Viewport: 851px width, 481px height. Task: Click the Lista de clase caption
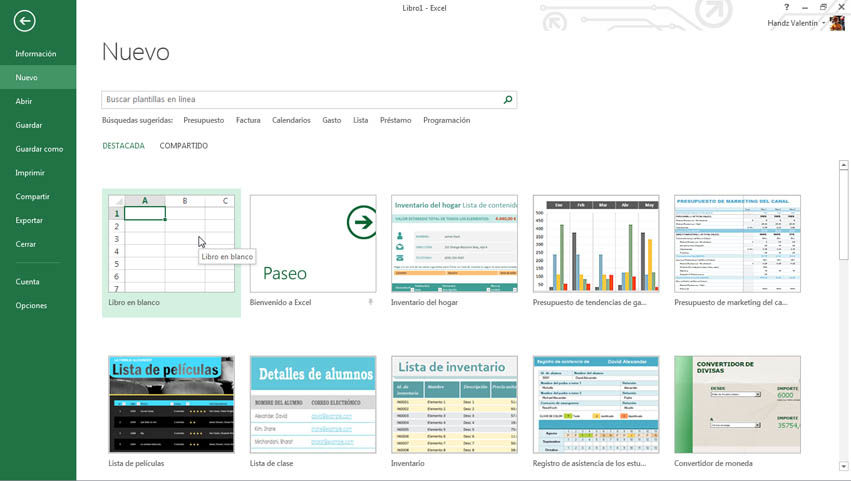click(271, 464)
